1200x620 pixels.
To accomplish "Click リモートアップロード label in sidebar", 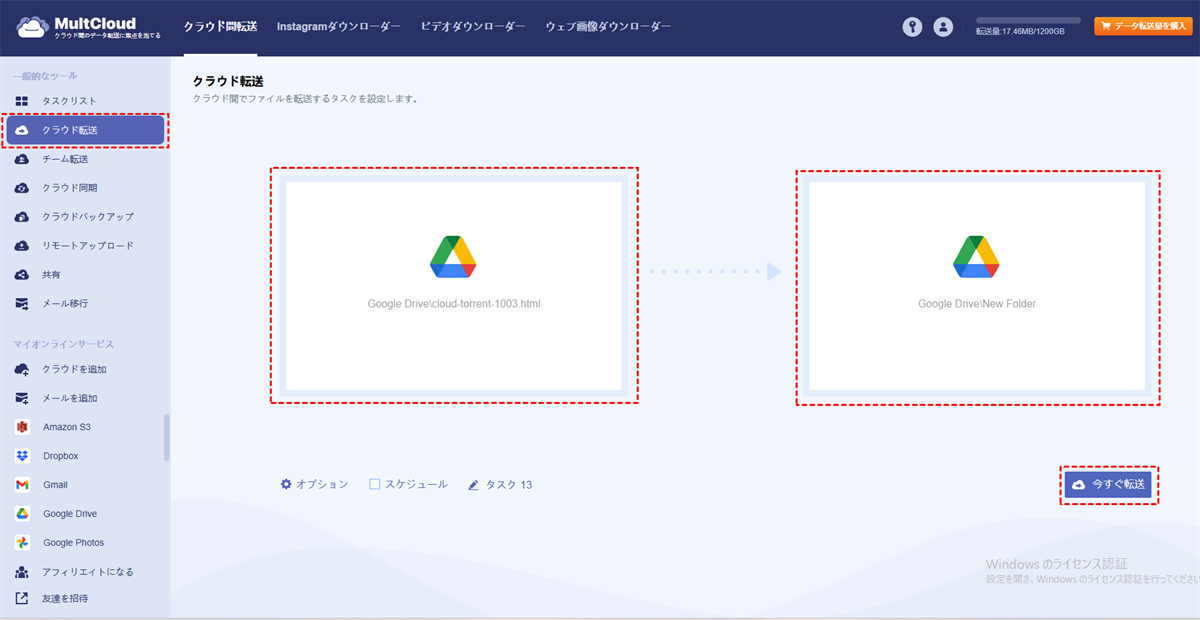I will tap(88, 246).
